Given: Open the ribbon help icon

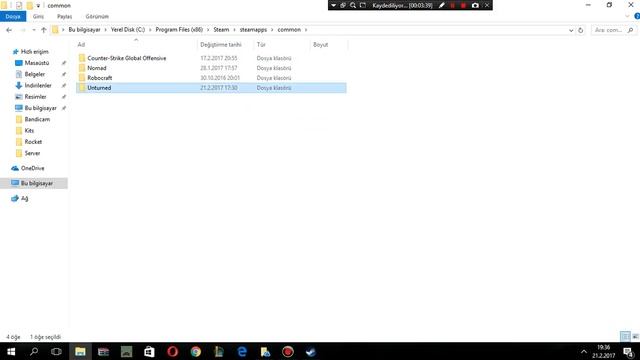Looking at the screenshot, I should pyautogui.click(x=637, y=16).
